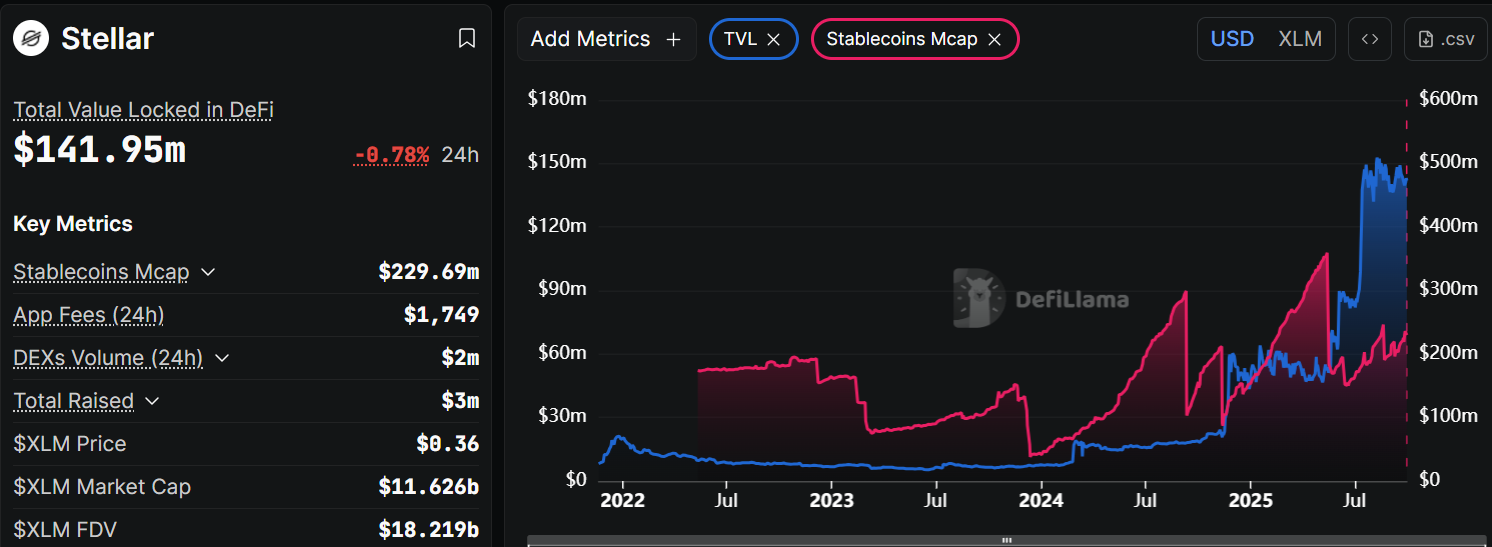1492x547 pixels.
Task: Expand the Stablecoins Mcap details
Action: click(208, 272)
